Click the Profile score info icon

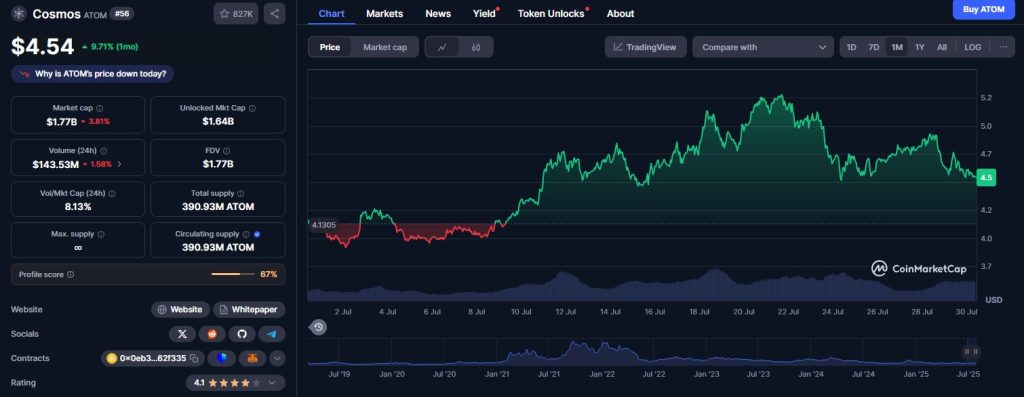tap(71, 275)
